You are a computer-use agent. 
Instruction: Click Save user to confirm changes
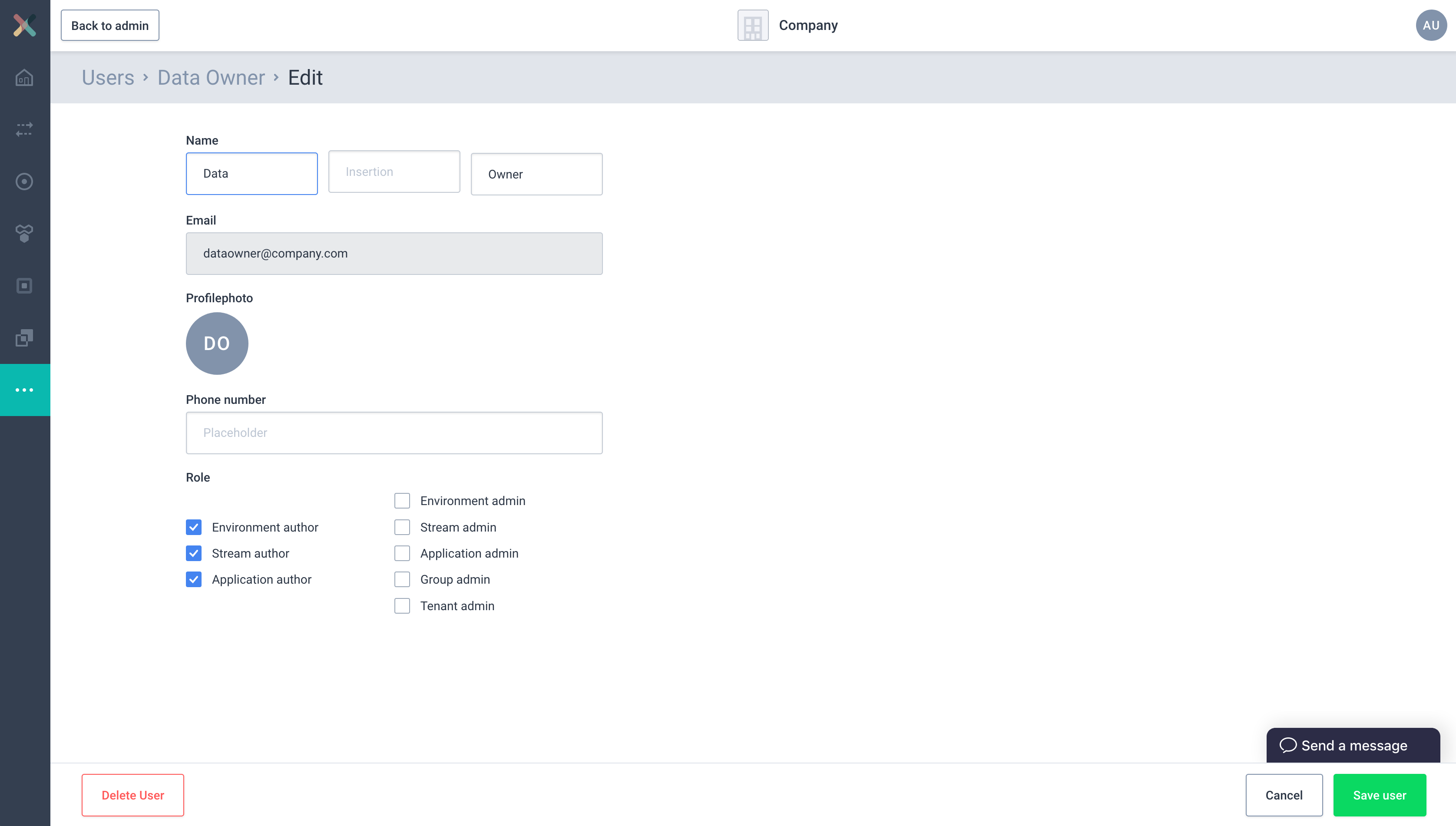(1379, 795)
